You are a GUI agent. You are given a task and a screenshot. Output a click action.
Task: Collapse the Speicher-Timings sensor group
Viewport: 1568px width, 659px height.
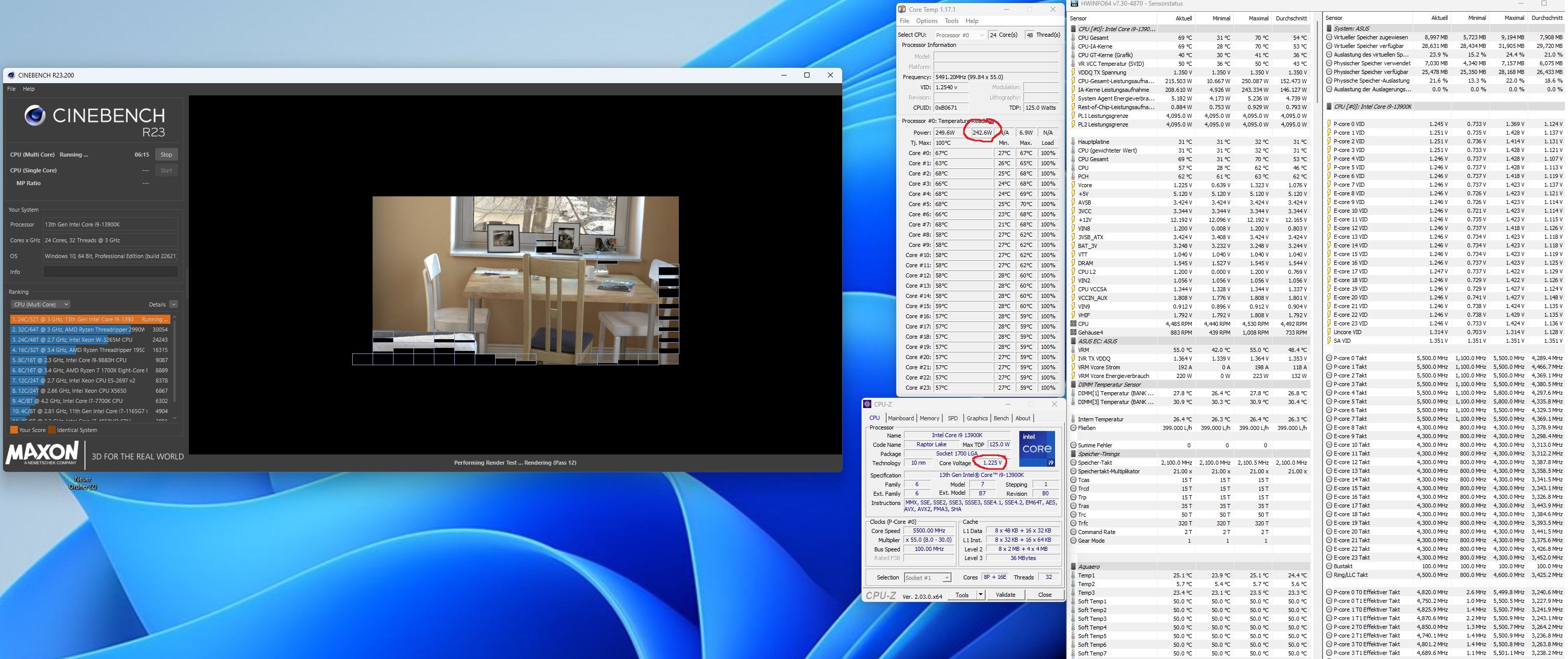[1073, 454]
